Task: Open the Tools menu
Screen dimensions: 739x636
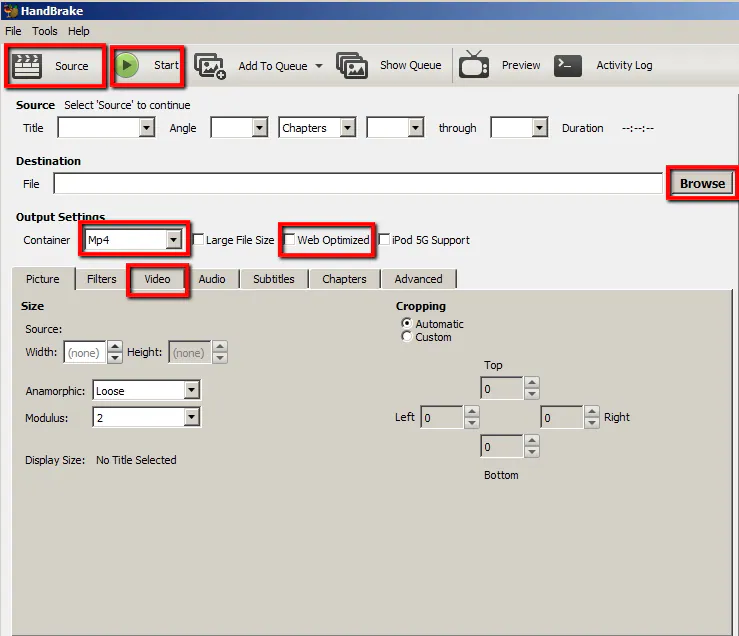Action: [x=45, y=31]
